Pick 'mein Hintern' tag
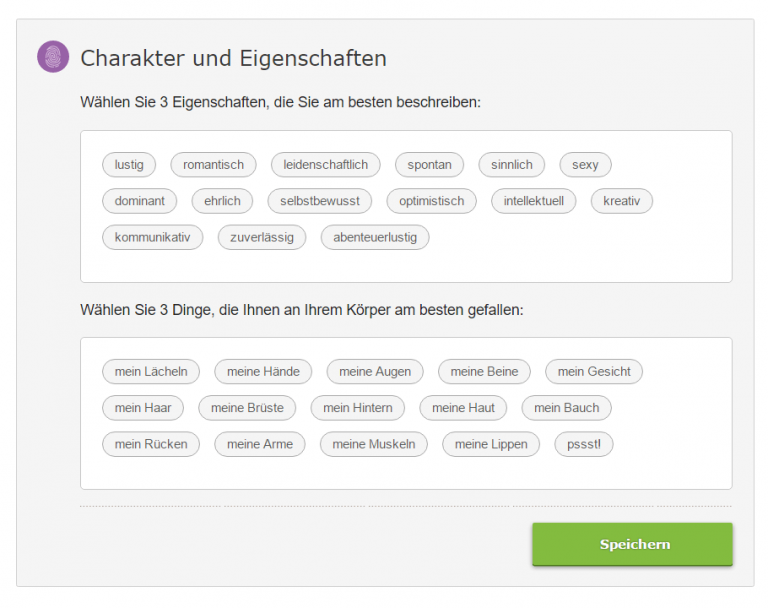The width and height of the screenshot is (768, 608). [358, 408]
